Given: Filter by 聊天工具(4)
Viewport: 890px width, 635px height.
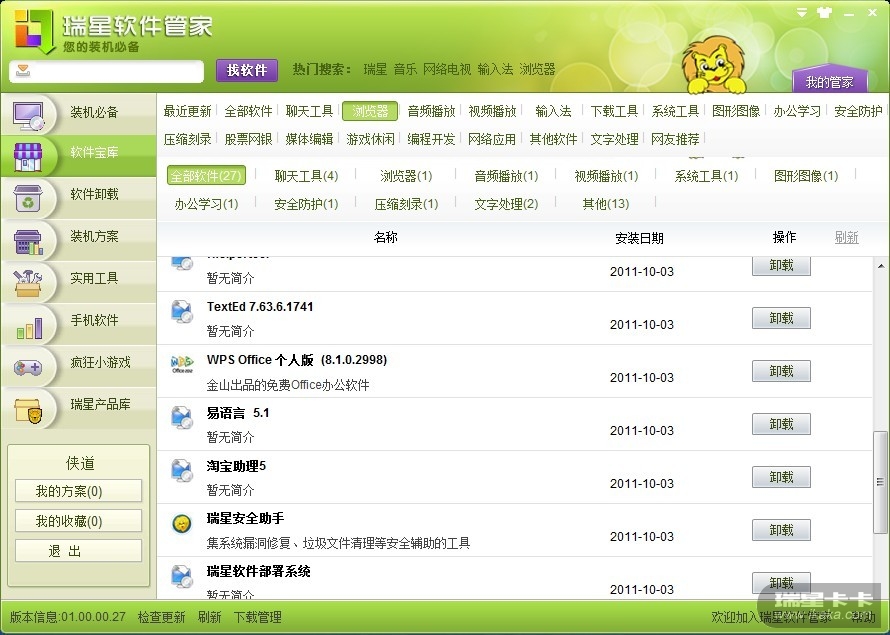Looking at the screenshot, I should pyautogui.click(x=307, y=176).
